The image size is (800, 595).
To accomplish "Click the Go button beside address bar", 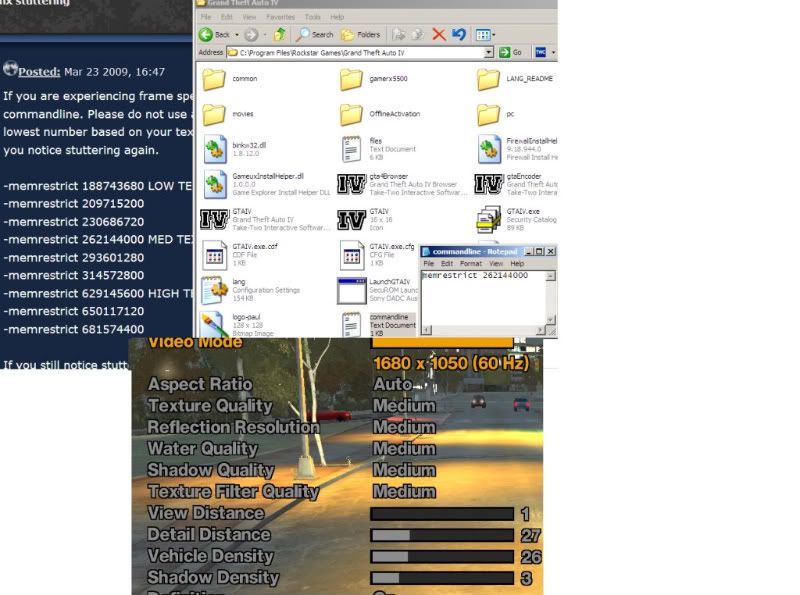I will click(511, 52).
